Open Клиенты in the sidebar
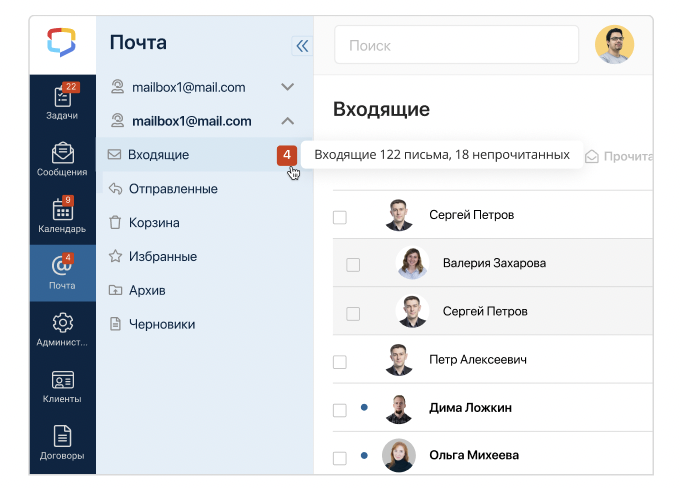The height and width of the screenshot is (488, 680). click(62, 386)
